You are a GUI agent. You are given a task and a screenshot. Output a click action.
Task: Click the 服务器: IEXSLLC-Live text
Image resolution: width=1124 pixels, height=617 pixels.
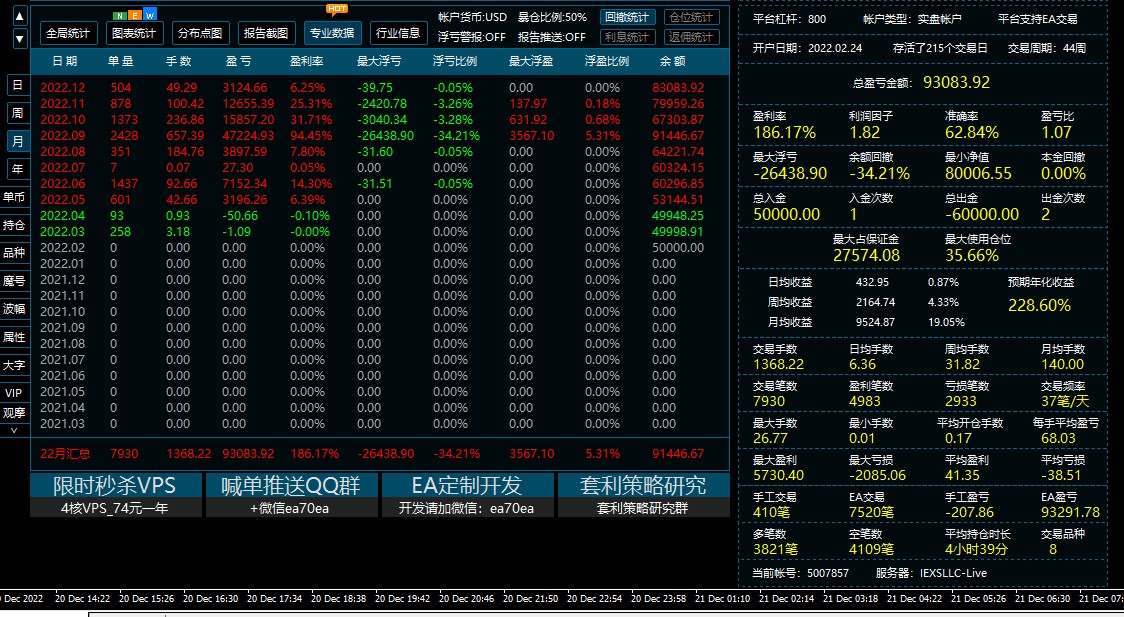[931, 573]
